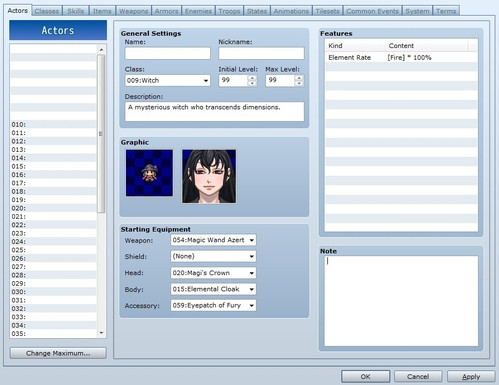Open the Troops tab
Viewport: 499px width, 385px height.
tap(229, 11)
